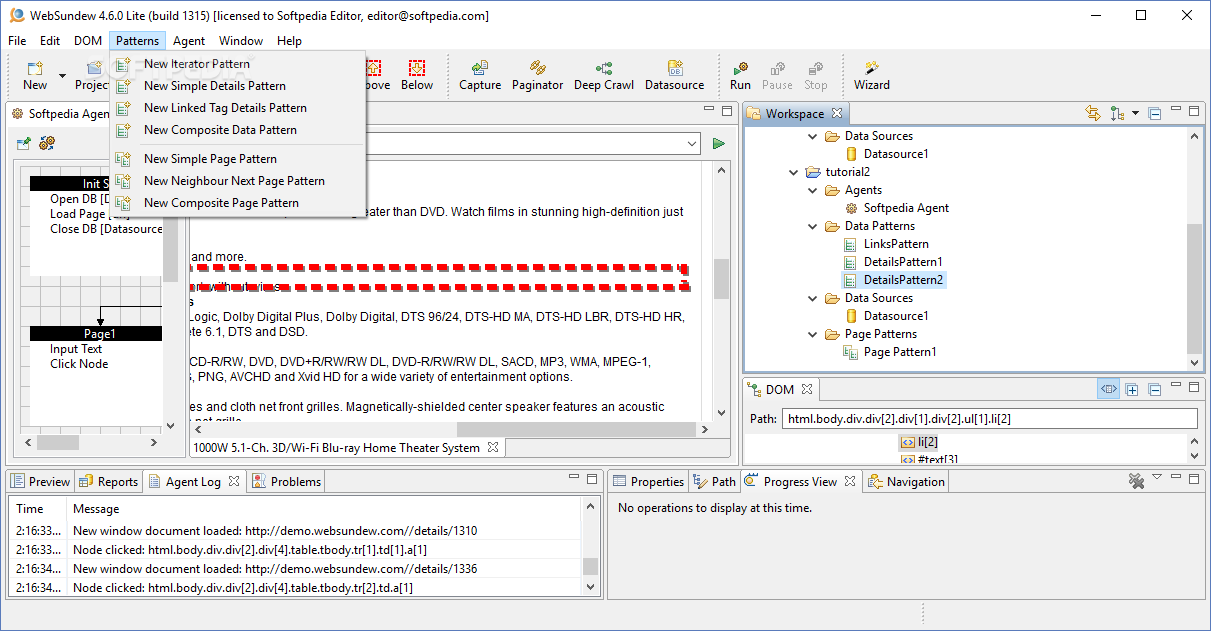Run the agent using Run button
1211x631 pixels.
740,75
